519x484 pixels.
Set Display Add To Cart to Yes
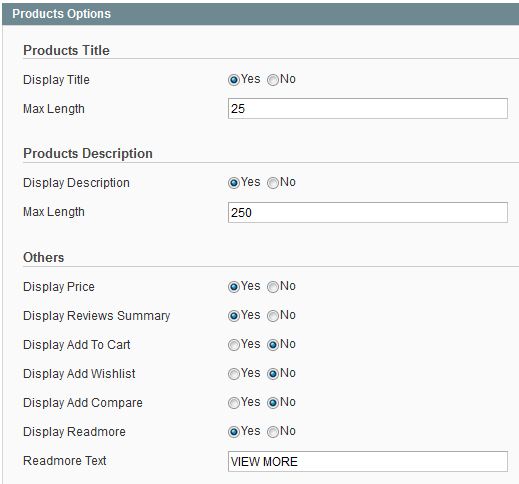pos(234,345)
